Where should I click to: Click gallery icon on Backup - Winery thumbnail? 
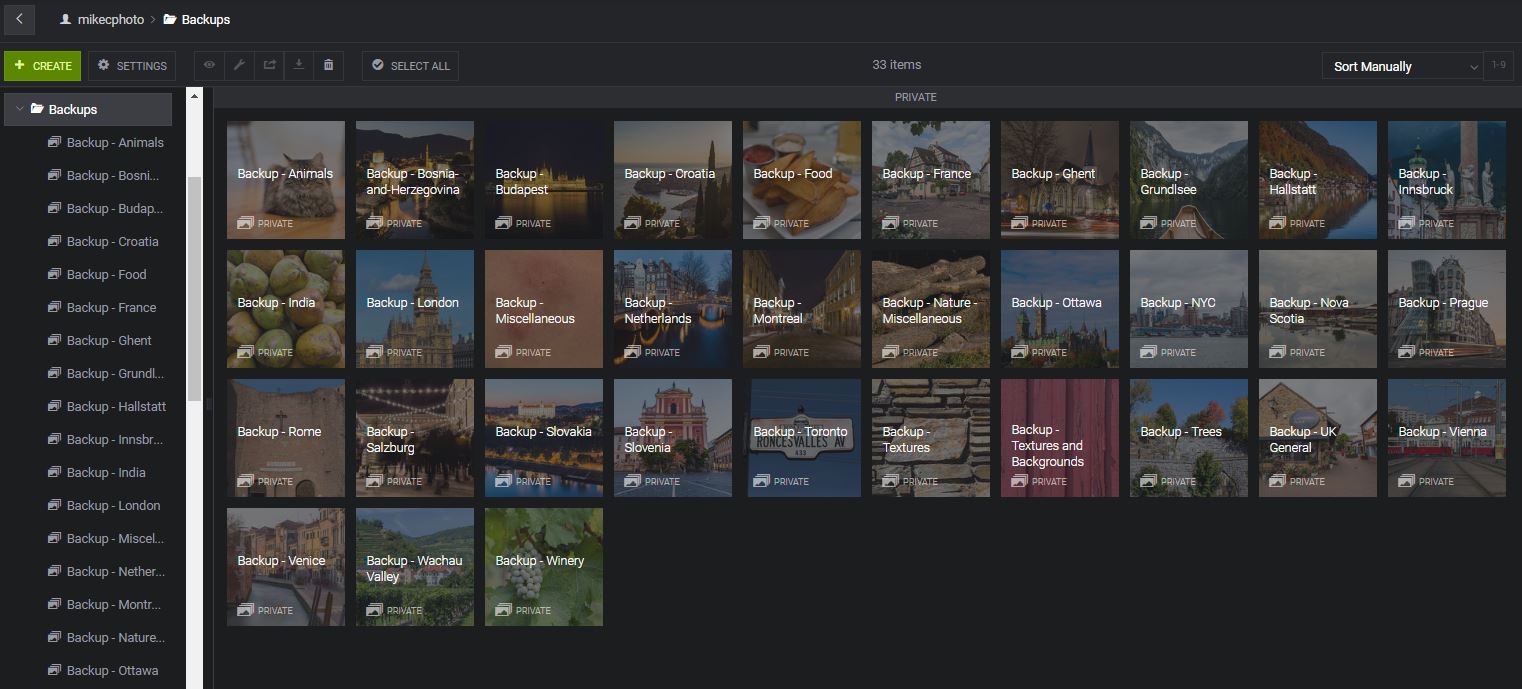point(503,610)
